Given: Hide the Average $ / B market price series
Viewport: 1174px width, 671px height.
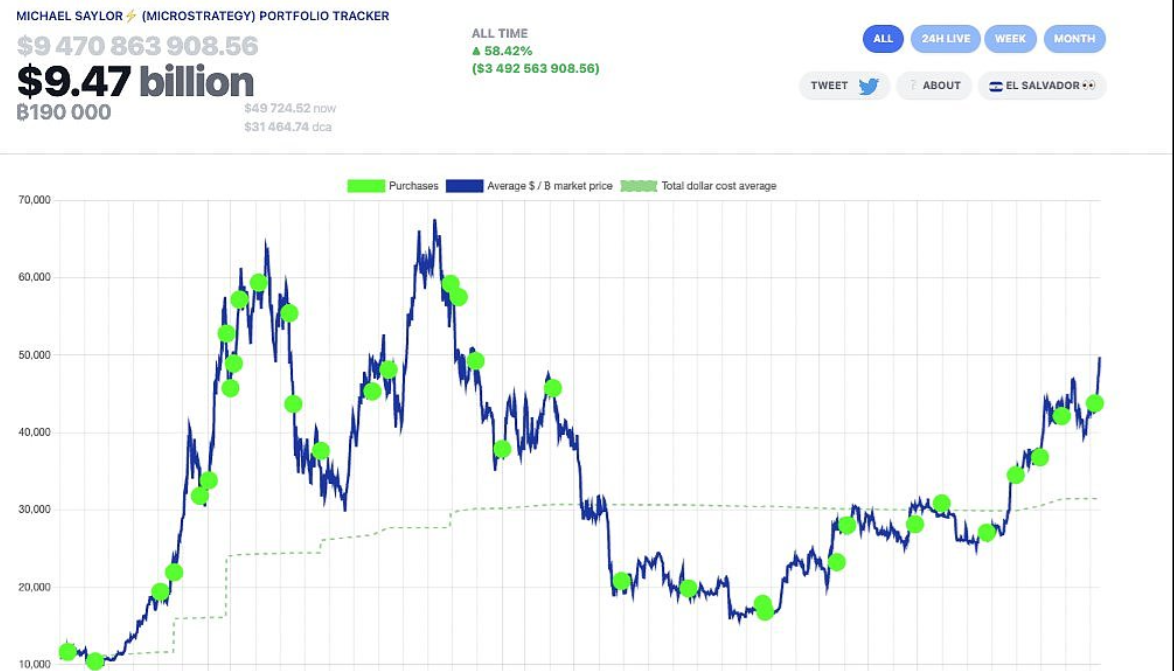Looking at the screenshot, I should (549, 186).
